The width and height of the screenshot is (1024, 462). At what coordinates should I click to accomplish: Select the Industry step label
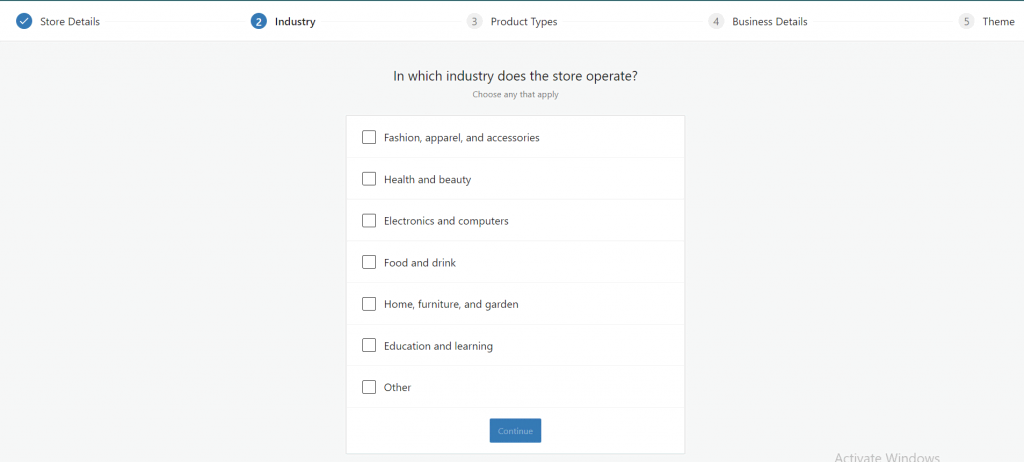[x=295, y=21]
